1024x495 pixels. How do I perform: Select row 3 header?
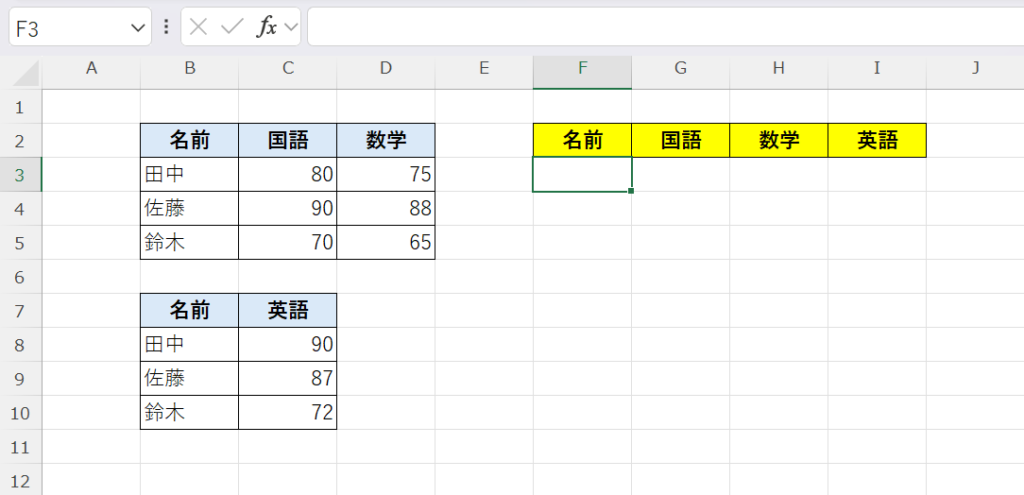coord(20,175)
